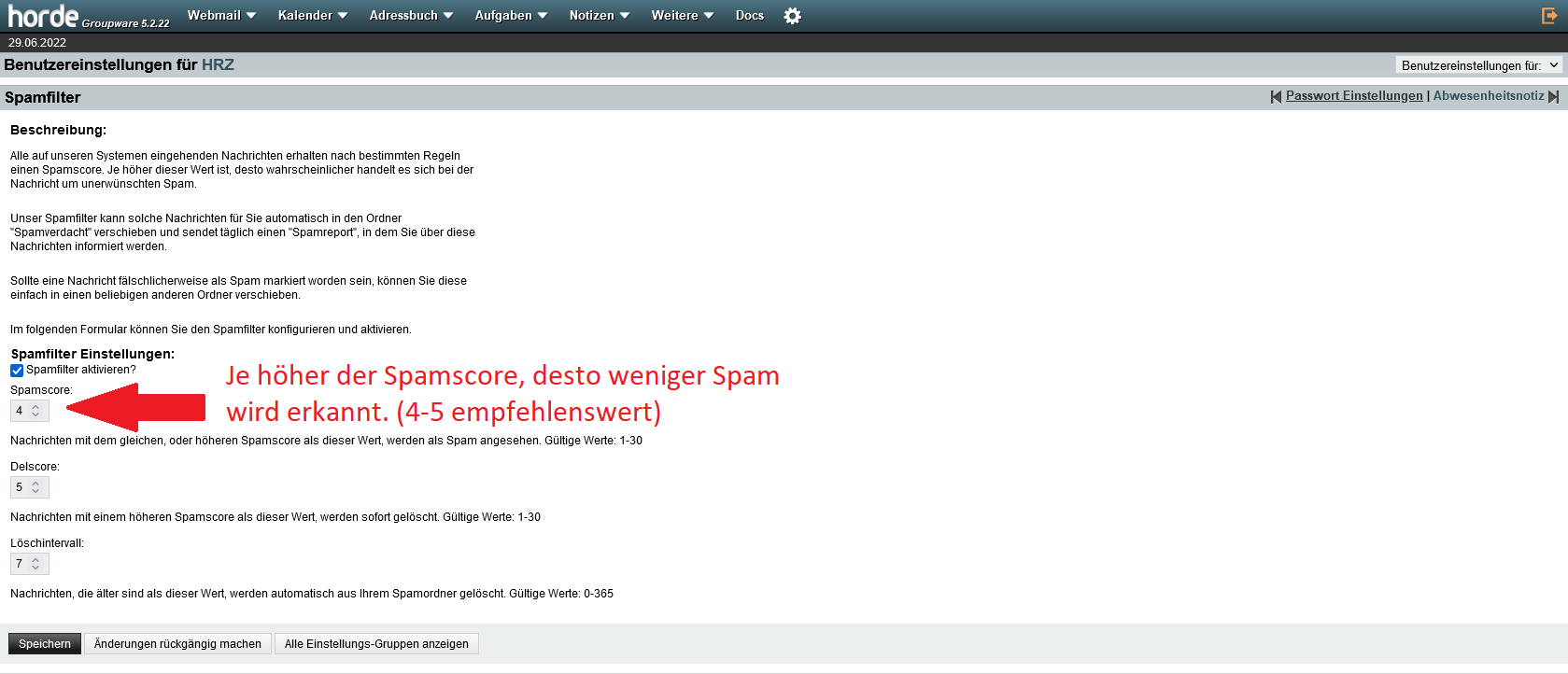Increase the Löschintervall value with the up arrow
The image size is (1568, 674).
pos(35,559)
